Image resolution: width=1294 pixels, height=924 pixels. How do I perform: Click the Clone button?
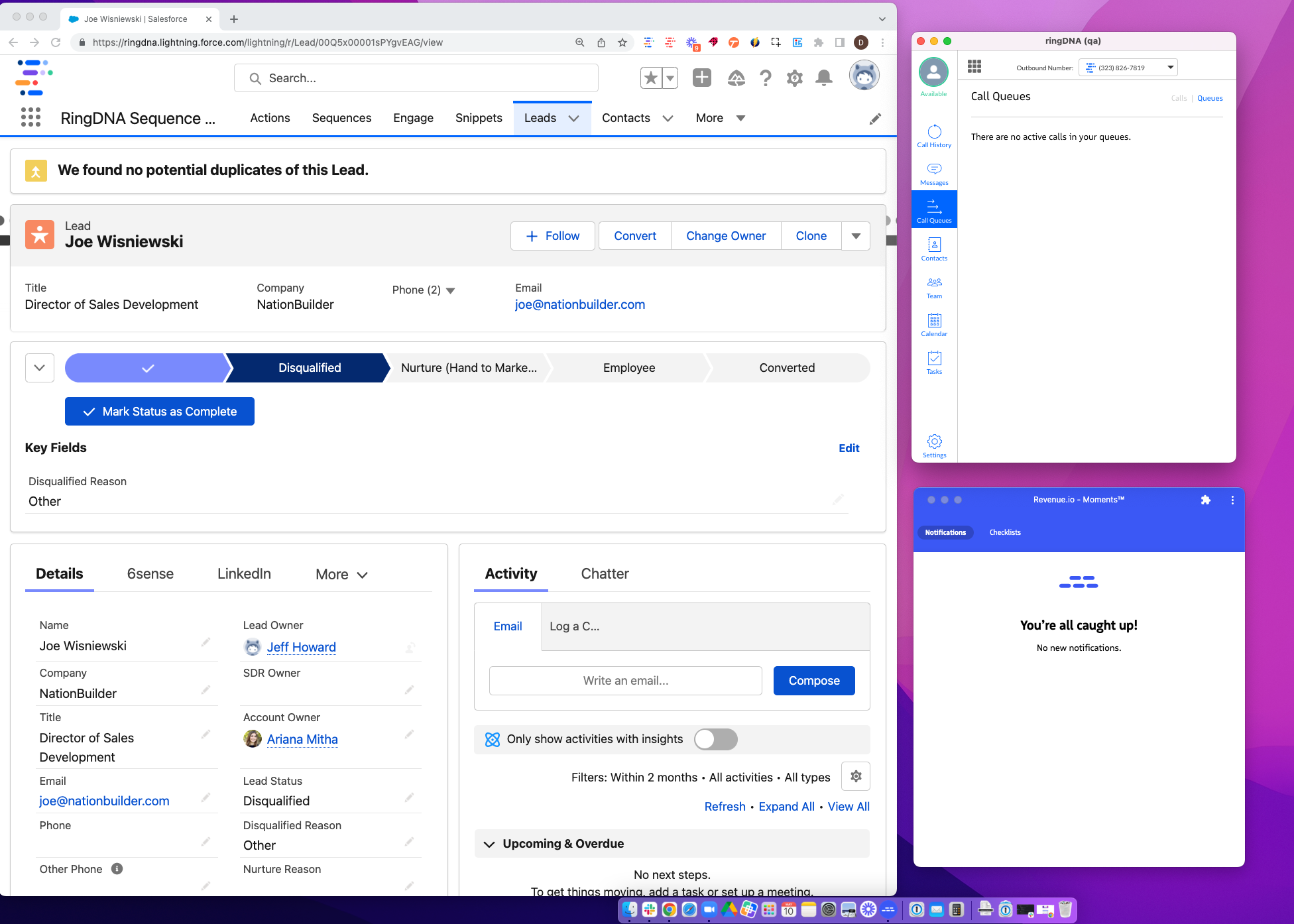[x=811, y=236]
